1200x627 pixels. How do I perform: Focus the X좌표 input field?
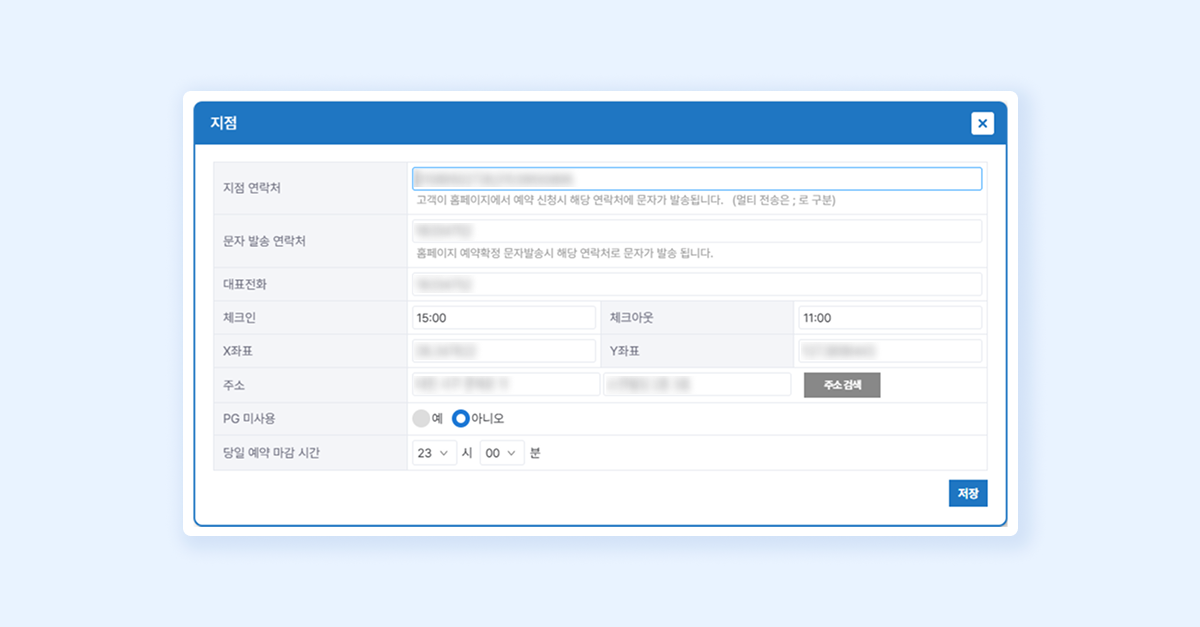(x=504, y=351)
